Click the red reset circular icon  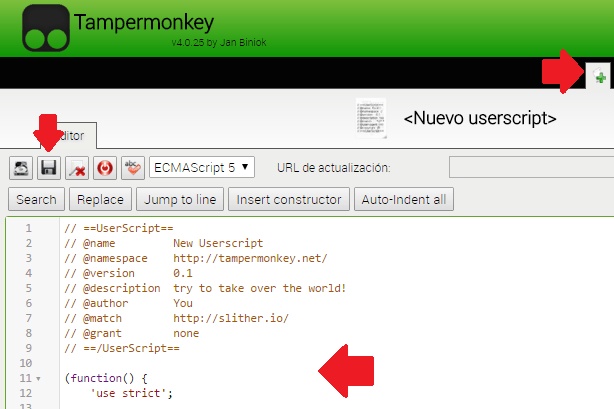[105, 168]
